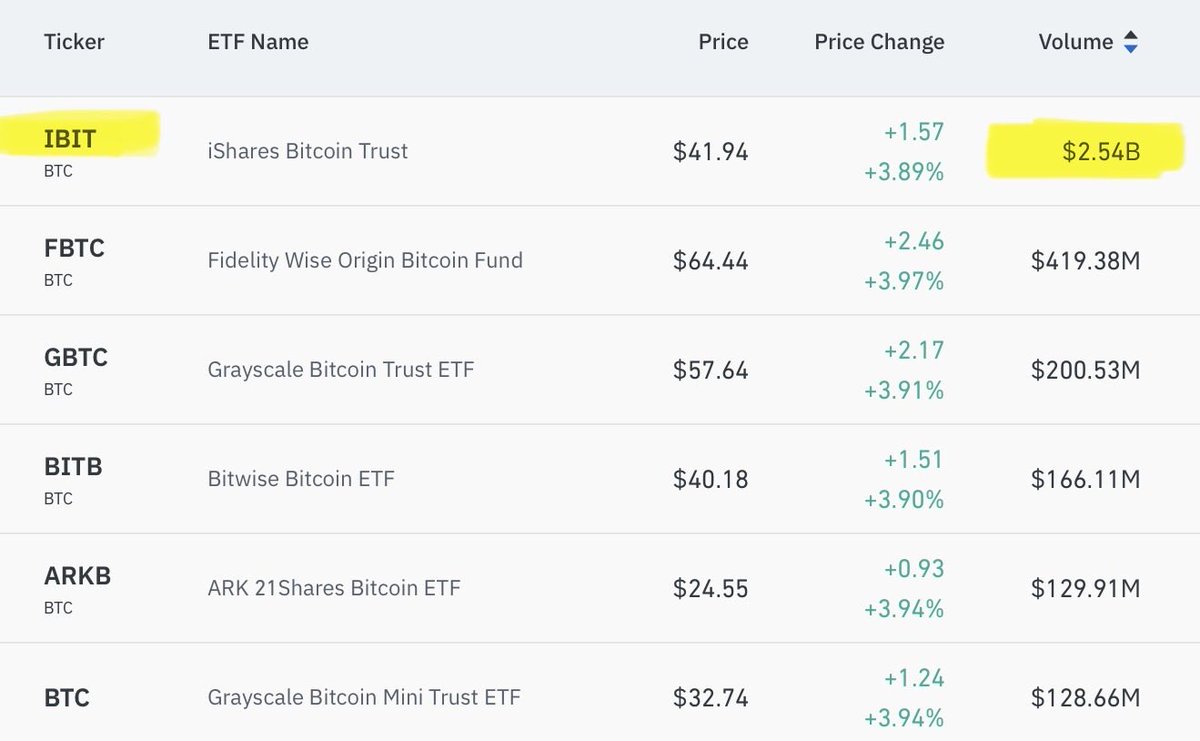
Task: Open the ARKB ticker link
Action: pyautogui.click(x=77, y=576)
